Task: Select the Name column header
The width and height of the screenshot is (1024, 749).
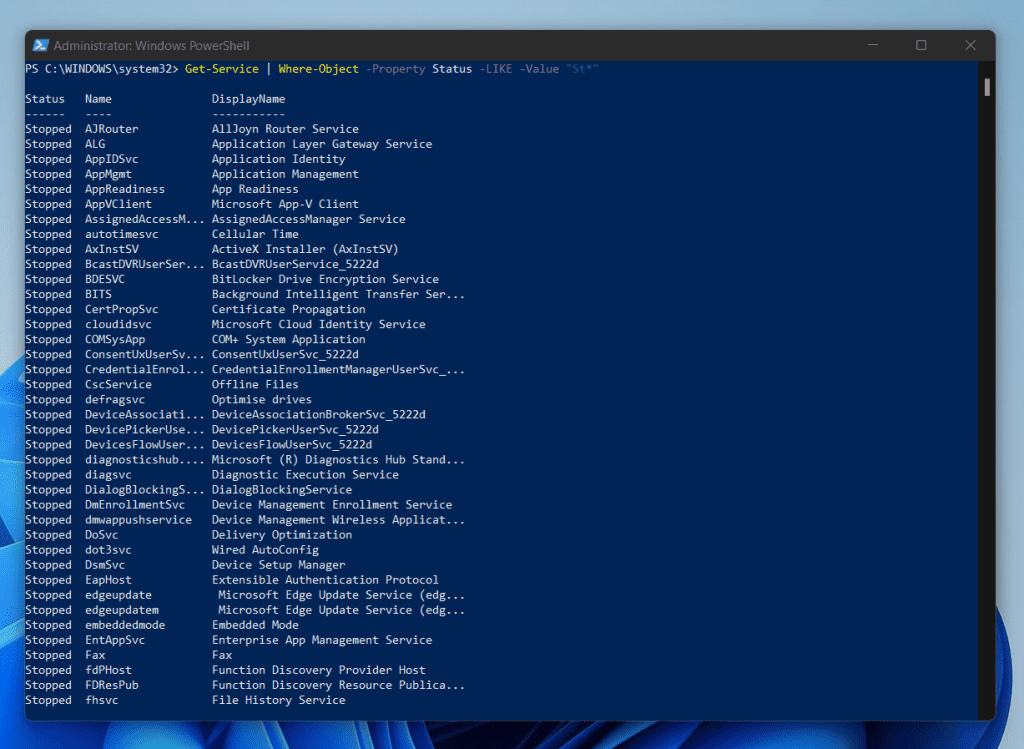Action: point(98,99)
